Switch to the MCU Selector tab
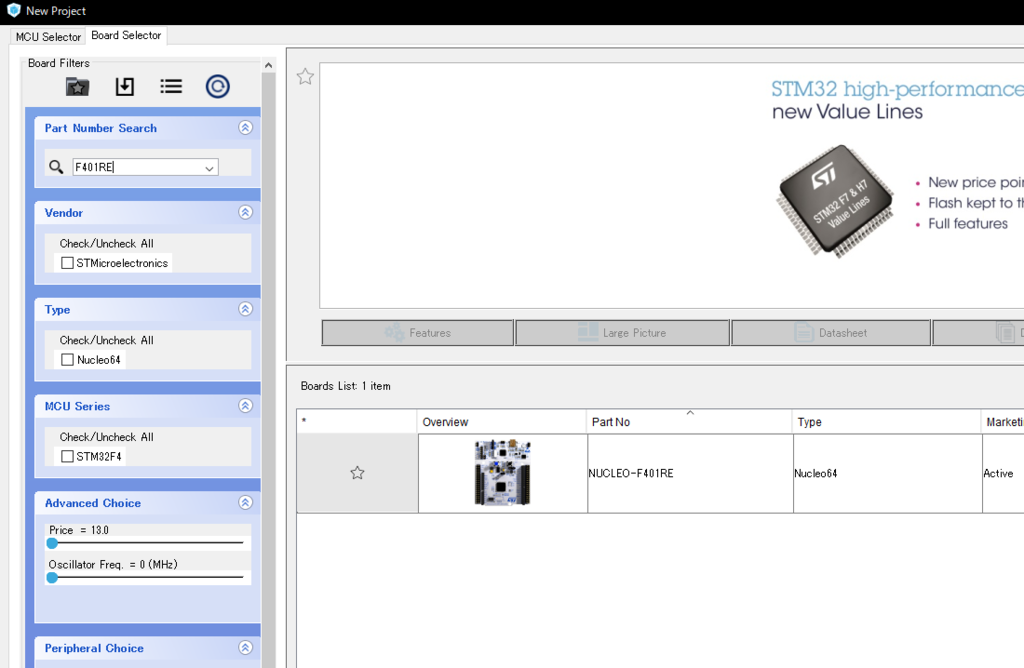This screenshot has height=668, width=1024. (48, 37)
